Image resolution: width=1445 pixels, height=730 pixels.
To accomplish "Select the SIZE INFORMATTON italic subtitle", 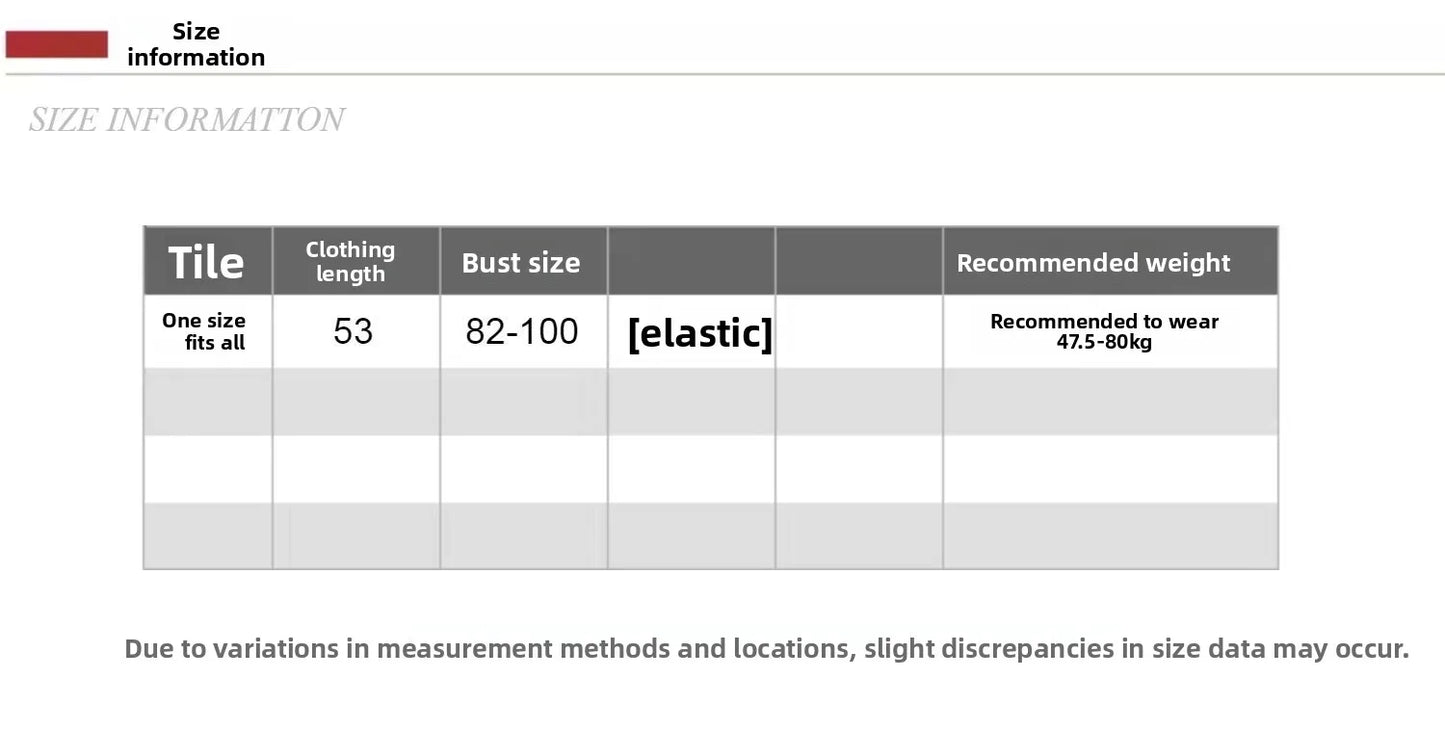I will pyautogui.click(x=186, y=120).
